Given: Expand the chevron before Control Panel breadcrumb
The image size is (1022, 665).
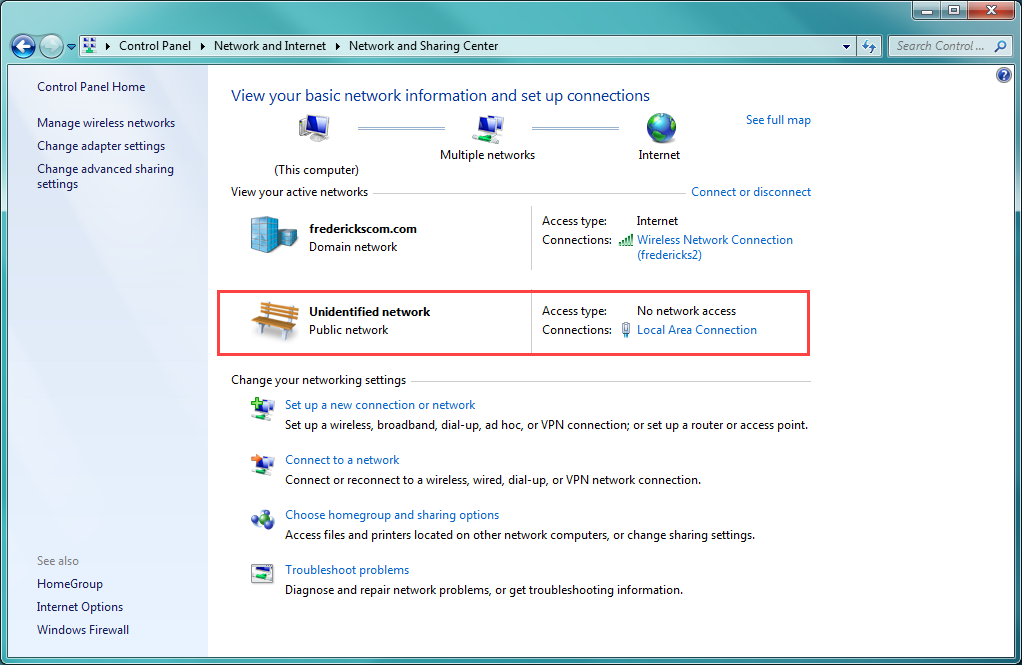Looking at the screenshot, I should pyautogui.click(x=108, y=46).
